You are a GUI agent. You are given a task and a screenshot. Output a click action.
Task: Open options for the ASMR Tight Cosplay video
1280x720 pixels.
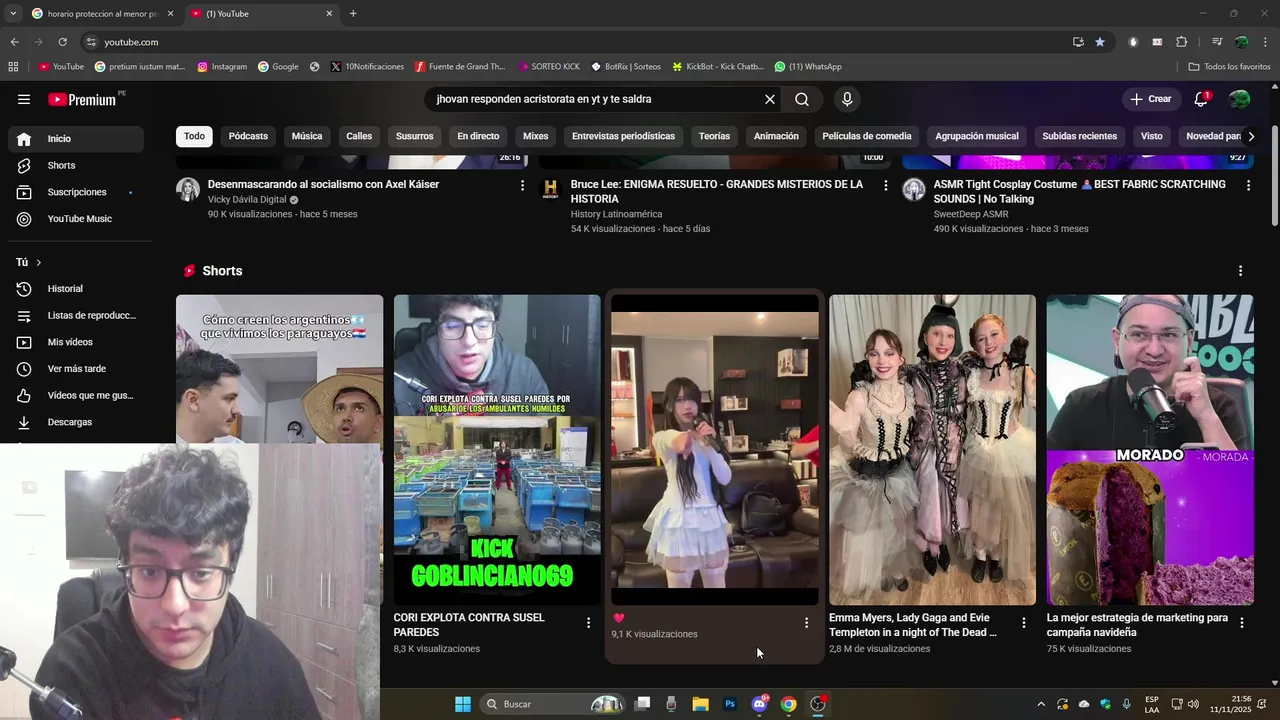[x=1248, y=185]
